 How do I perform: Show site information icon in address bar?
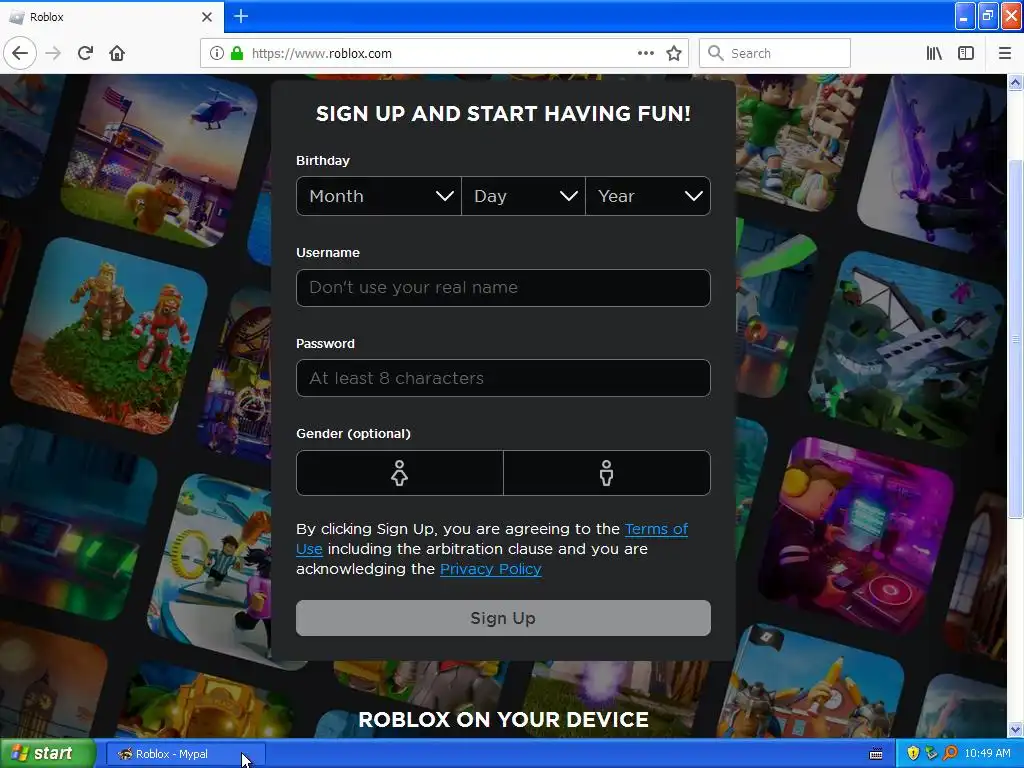(217, 54)
